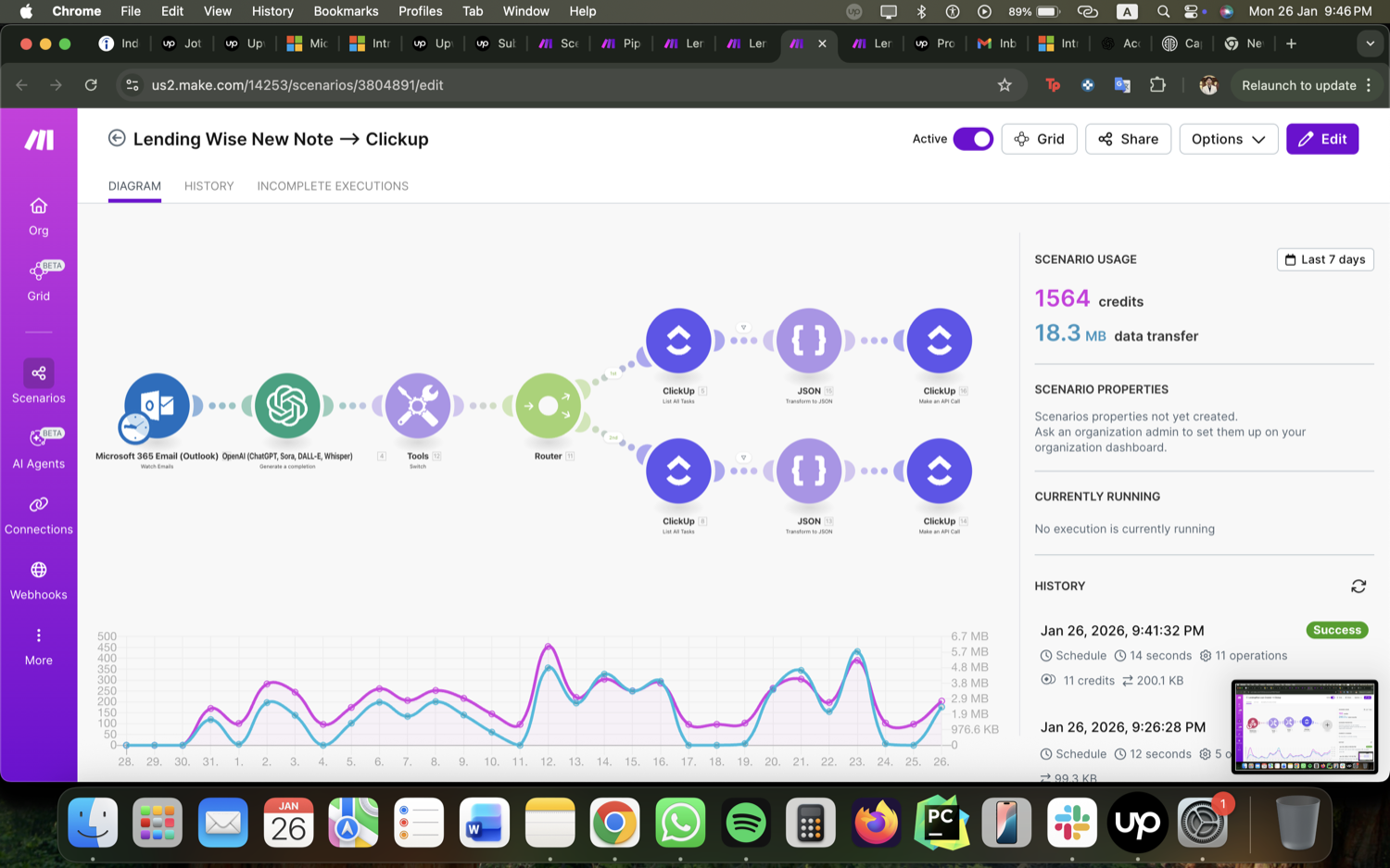
Task: Open upper JSON Transform to JSON module
Action: point(809,341)
